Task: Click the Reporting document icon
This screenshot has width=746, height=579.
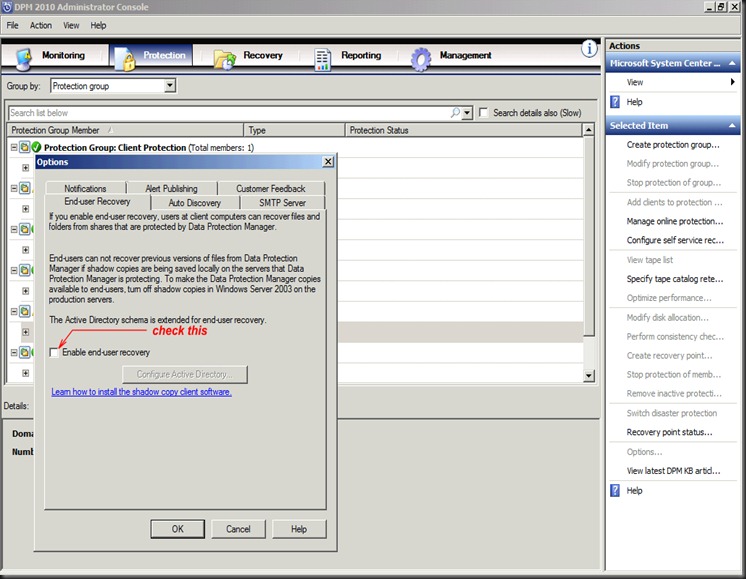Action: [x=323, y=60]
